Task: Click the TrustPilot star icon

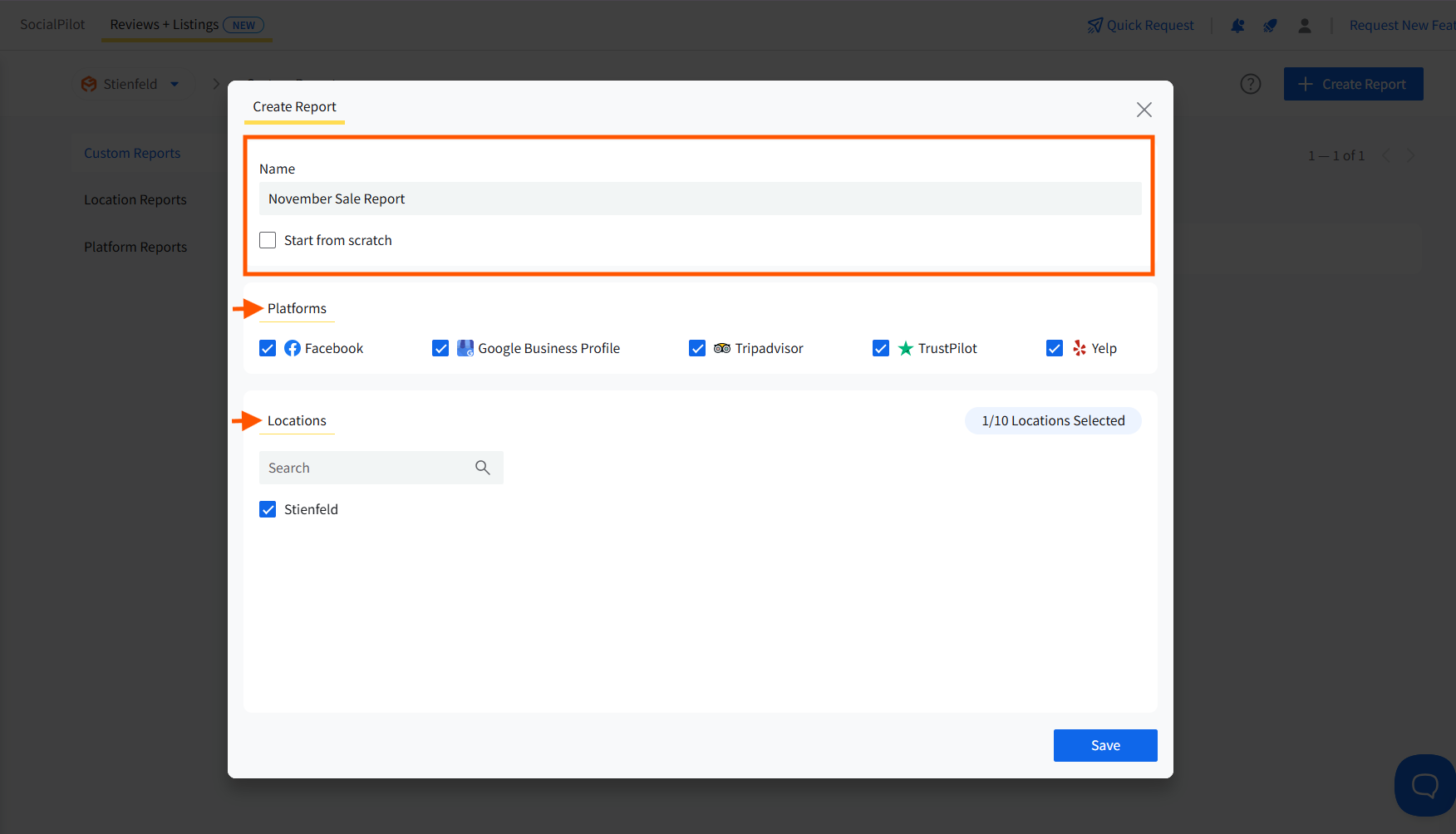Action: pyautogui.click(x=906, y=348)
